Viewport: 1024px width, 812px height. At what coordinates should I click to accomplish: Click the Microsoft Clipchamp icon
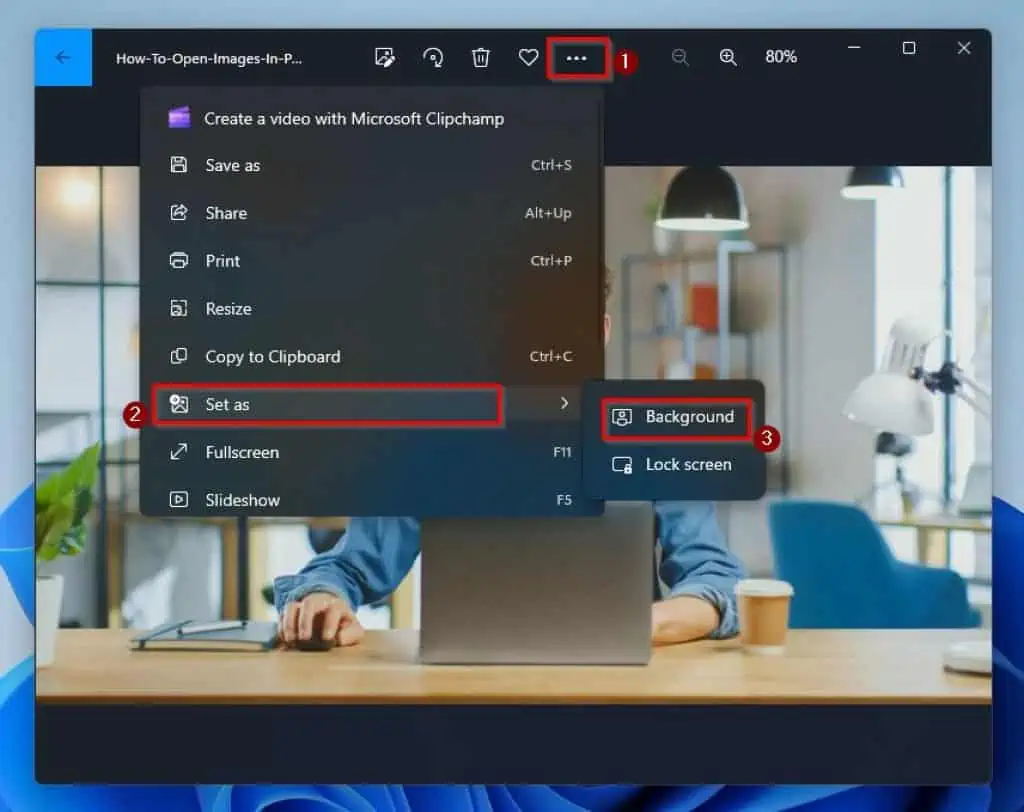(180, 117)
